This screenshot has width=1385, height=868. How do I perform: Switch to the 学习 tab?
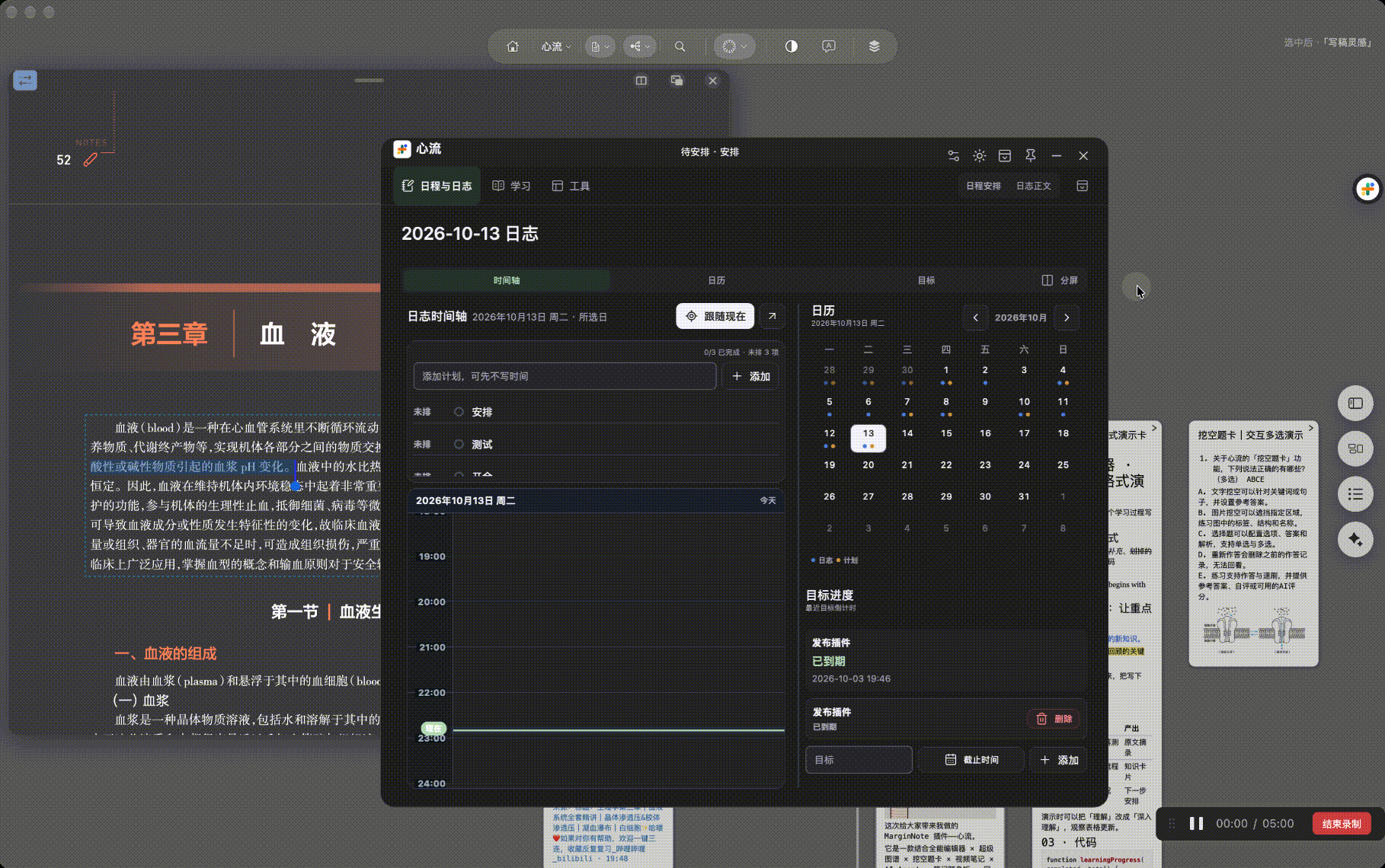[511, 186]
